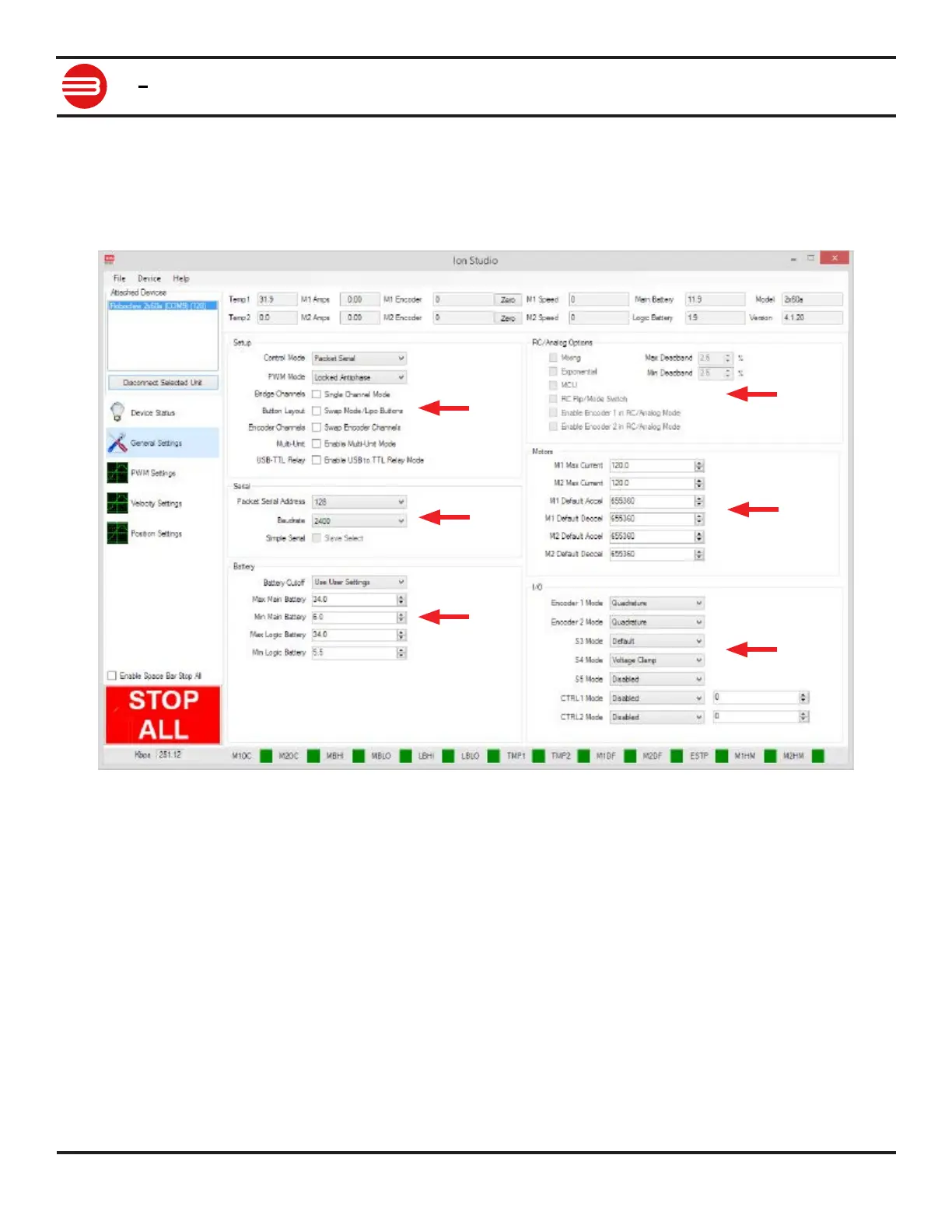Click the M2HM green status indicator
The image size is (952, 1232).
coord(817,755)
